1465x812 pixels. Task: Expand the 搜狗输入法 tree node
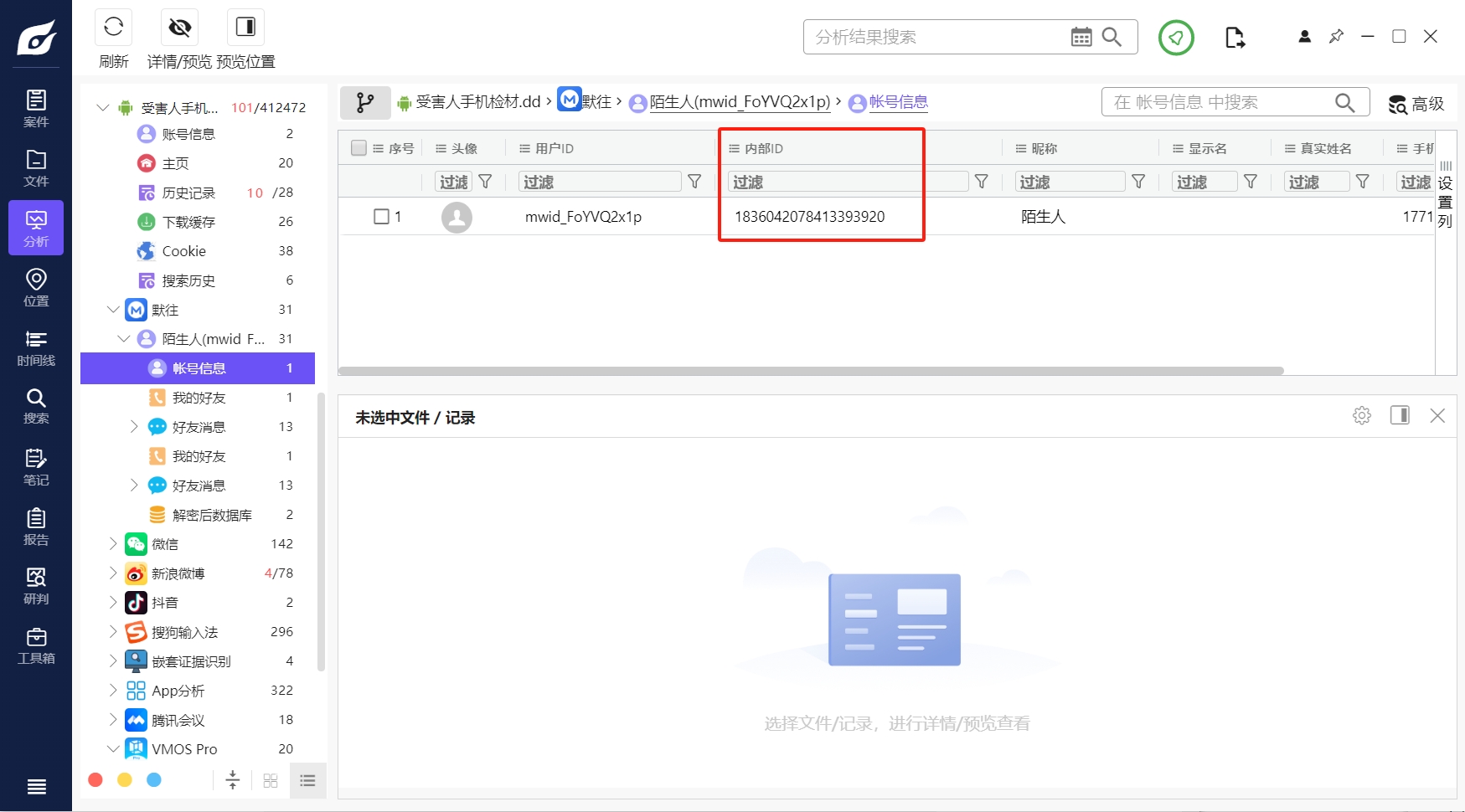tap(113, 631)
